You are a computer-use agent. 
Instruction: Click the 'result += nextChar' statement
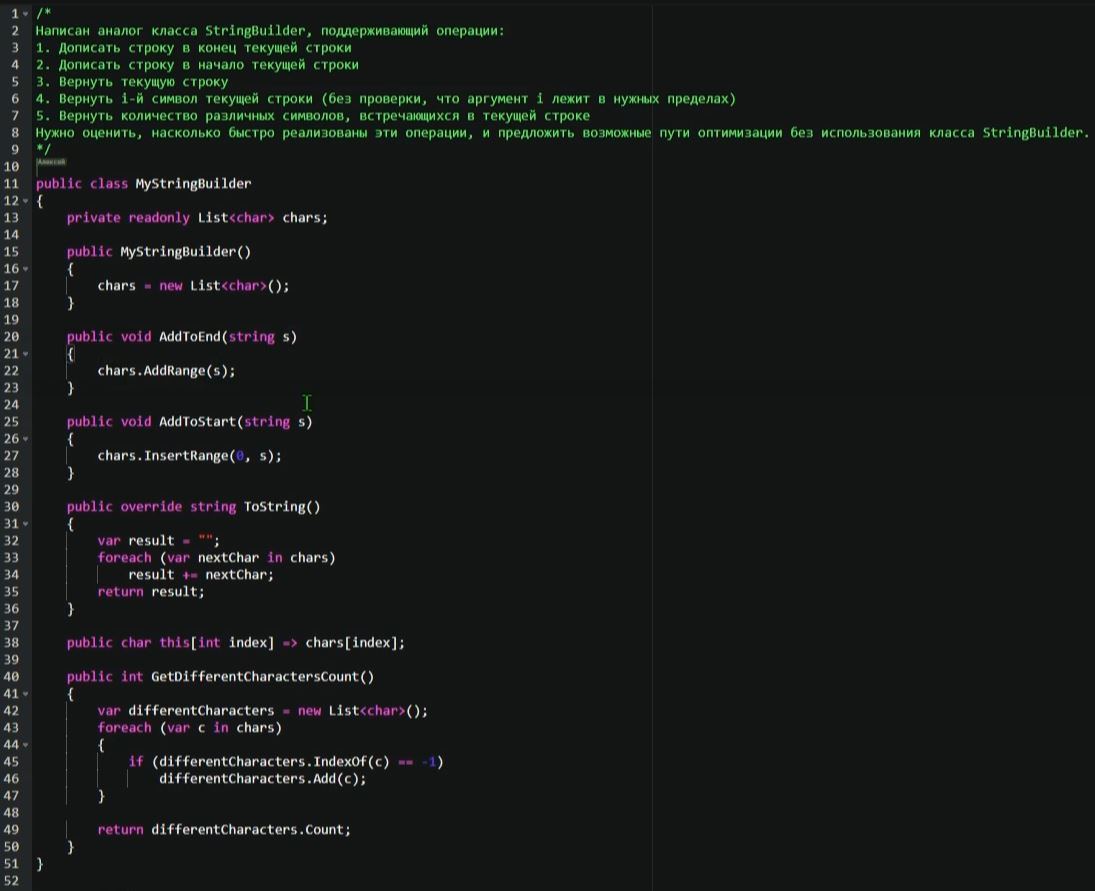click(200, 575)
